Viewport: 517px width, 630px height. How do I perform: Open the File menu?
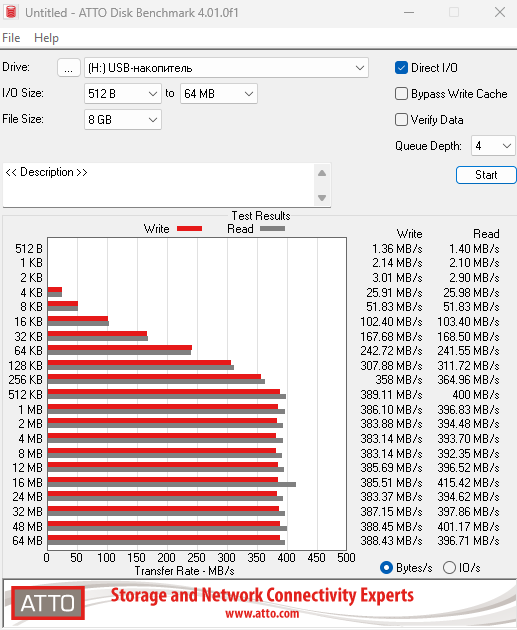11,38
